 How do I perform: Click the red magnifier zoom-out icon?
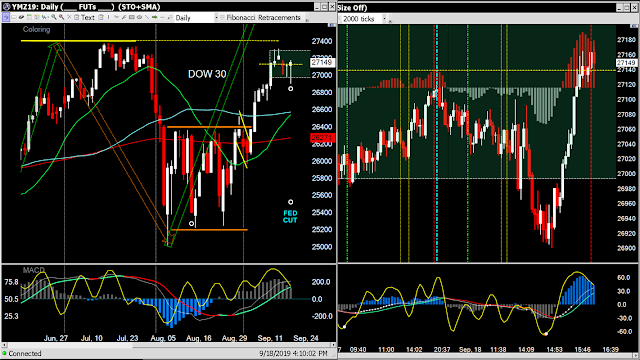(x=62, y=17)
